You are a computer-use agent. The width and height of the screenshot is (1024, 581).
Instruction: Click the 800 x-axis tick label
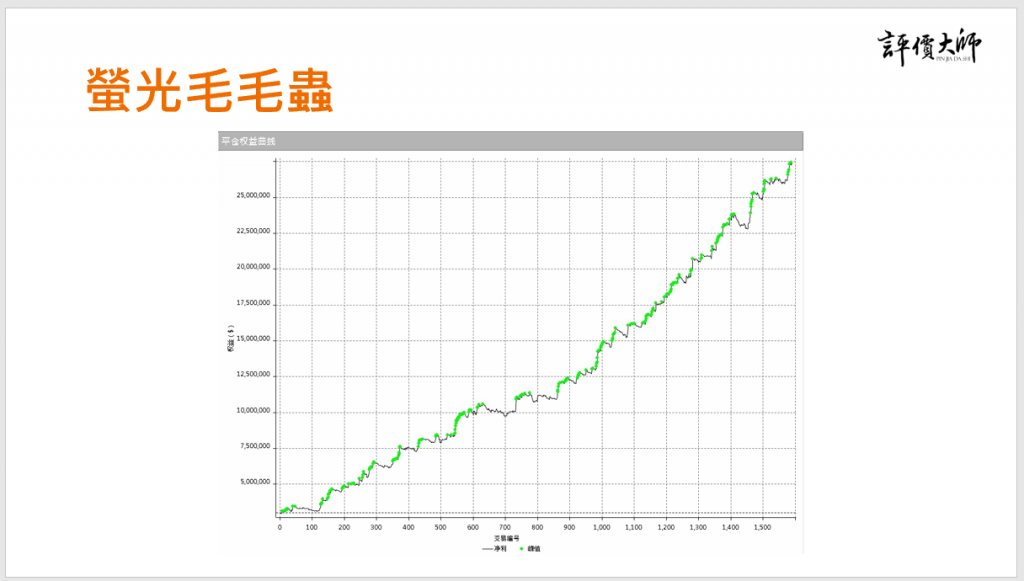click(537, 527)
